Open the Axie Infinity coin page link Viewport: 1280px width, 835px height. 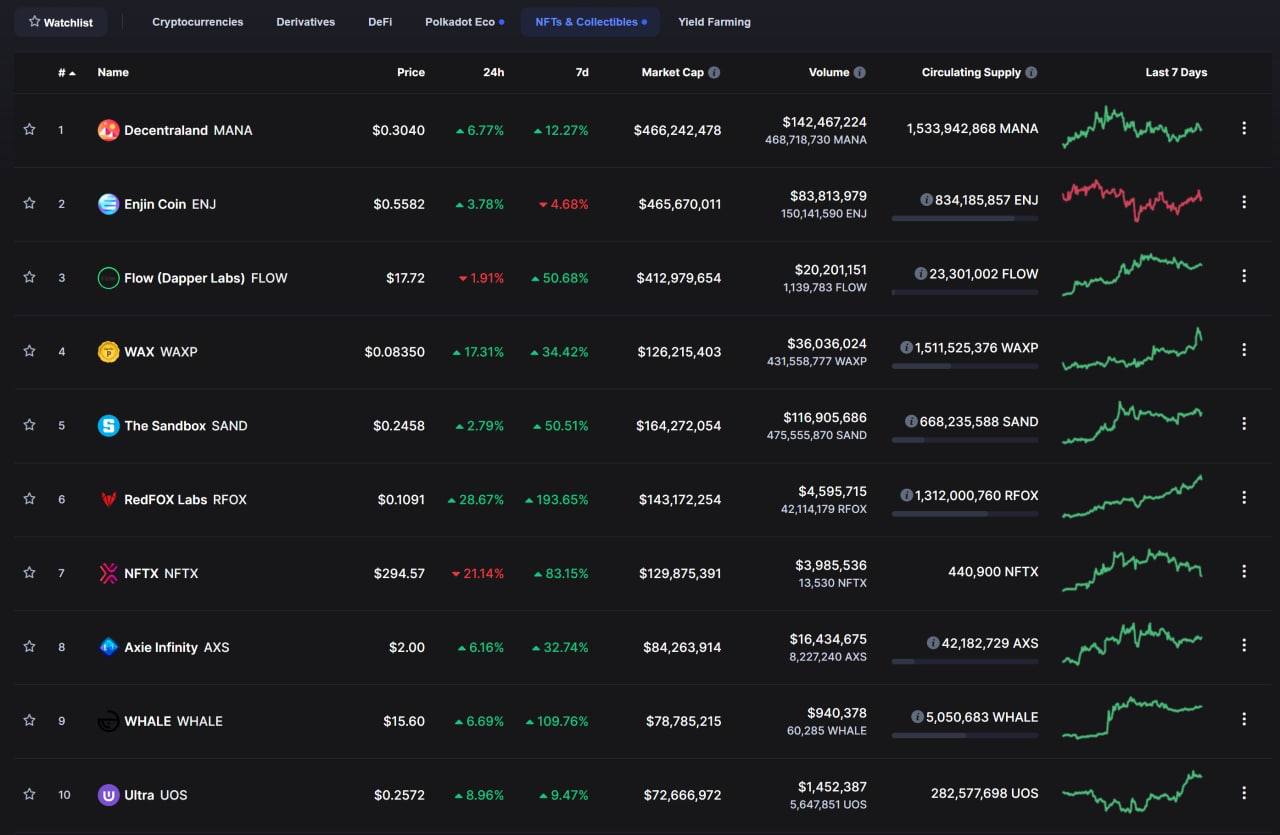[177, 647]
